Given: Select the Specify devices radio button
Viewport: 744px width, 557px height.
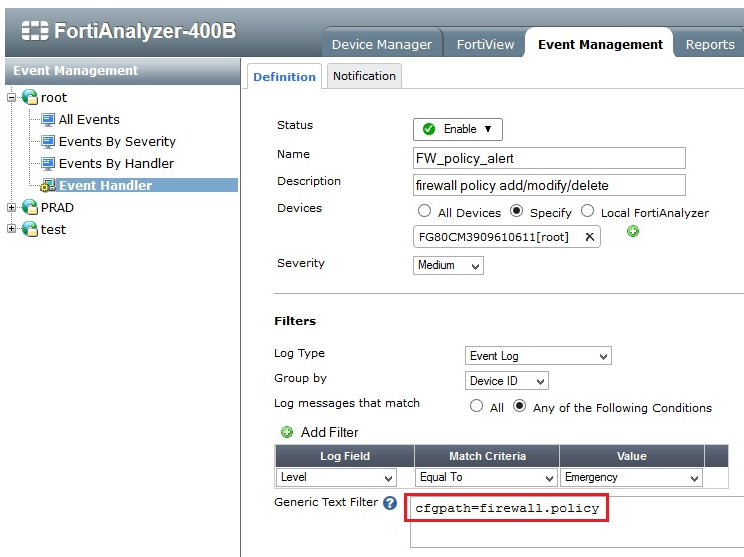Looking at the screenshot, I should pos(516,211).
